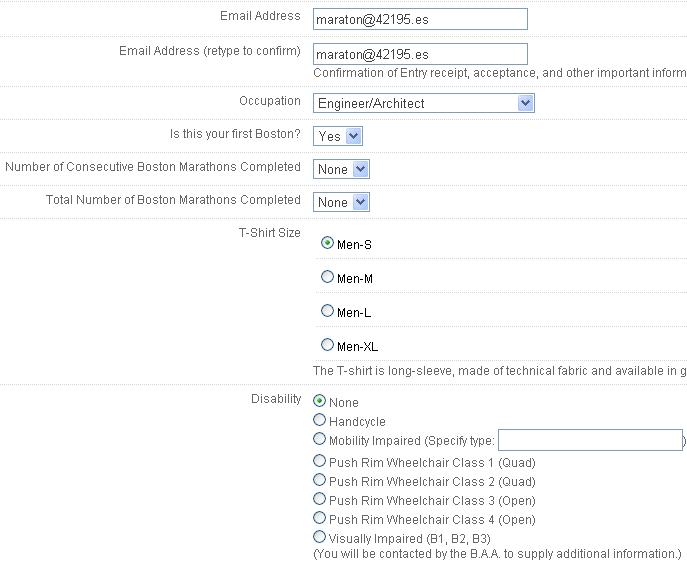Screen dimensions: 687x565
Task: Click the retype Email Address confirmation field
Action: [x=420, y=54]
